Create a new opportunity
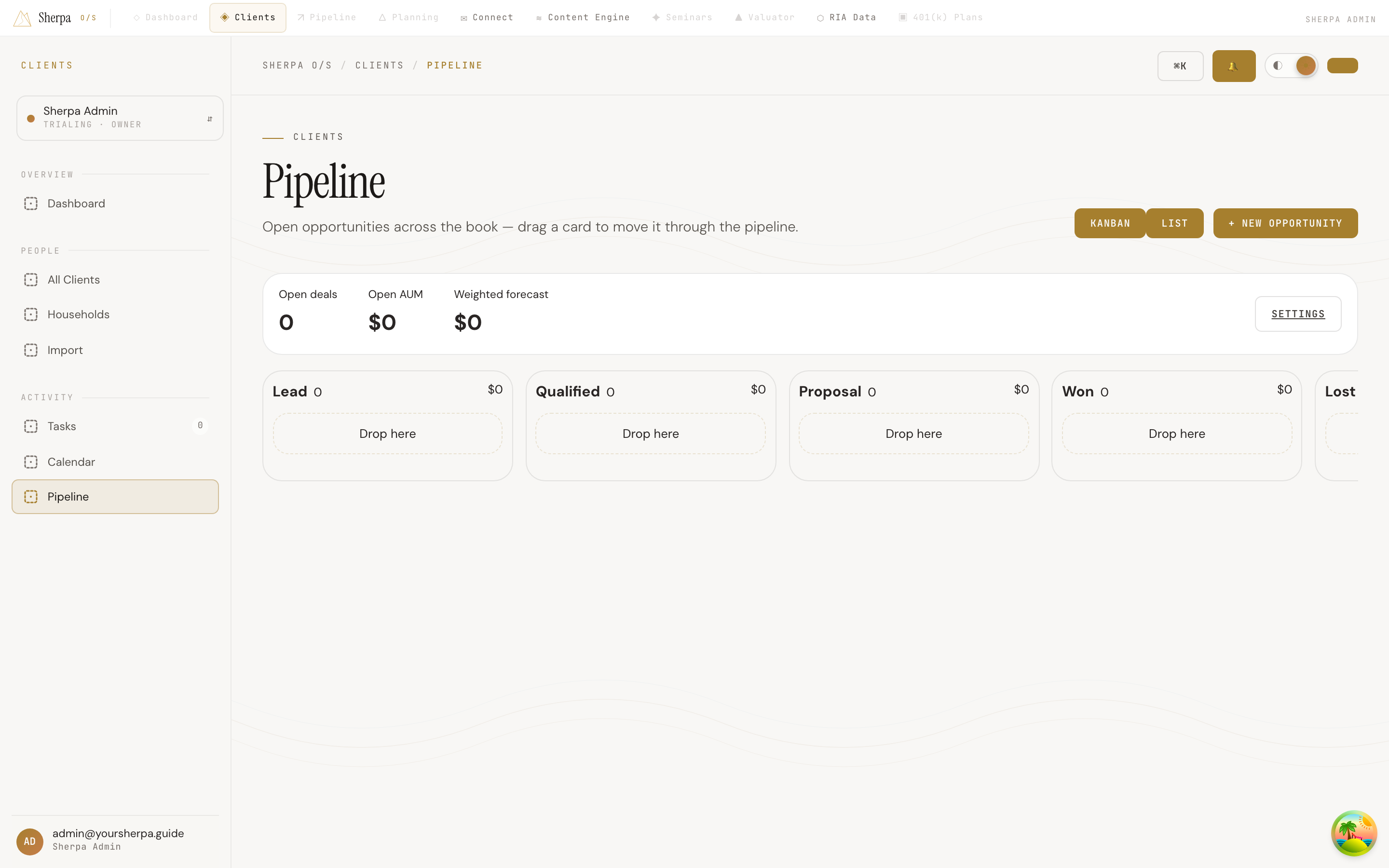Screen dimensions: 1389x868 click(x=1285, y=223)
